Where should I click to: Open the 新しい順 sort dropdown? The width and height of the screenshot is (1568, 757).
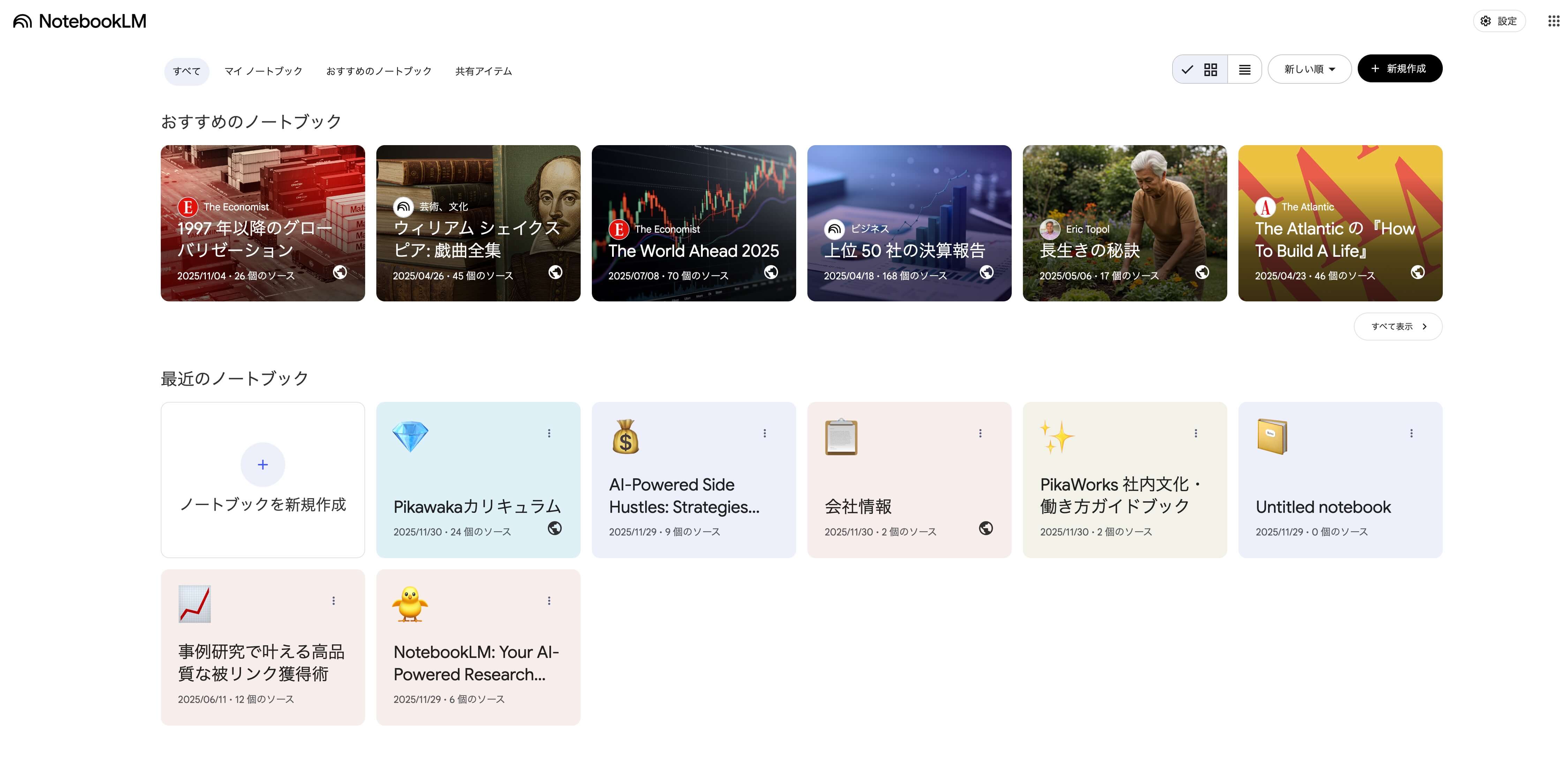tap(1309, 69)
